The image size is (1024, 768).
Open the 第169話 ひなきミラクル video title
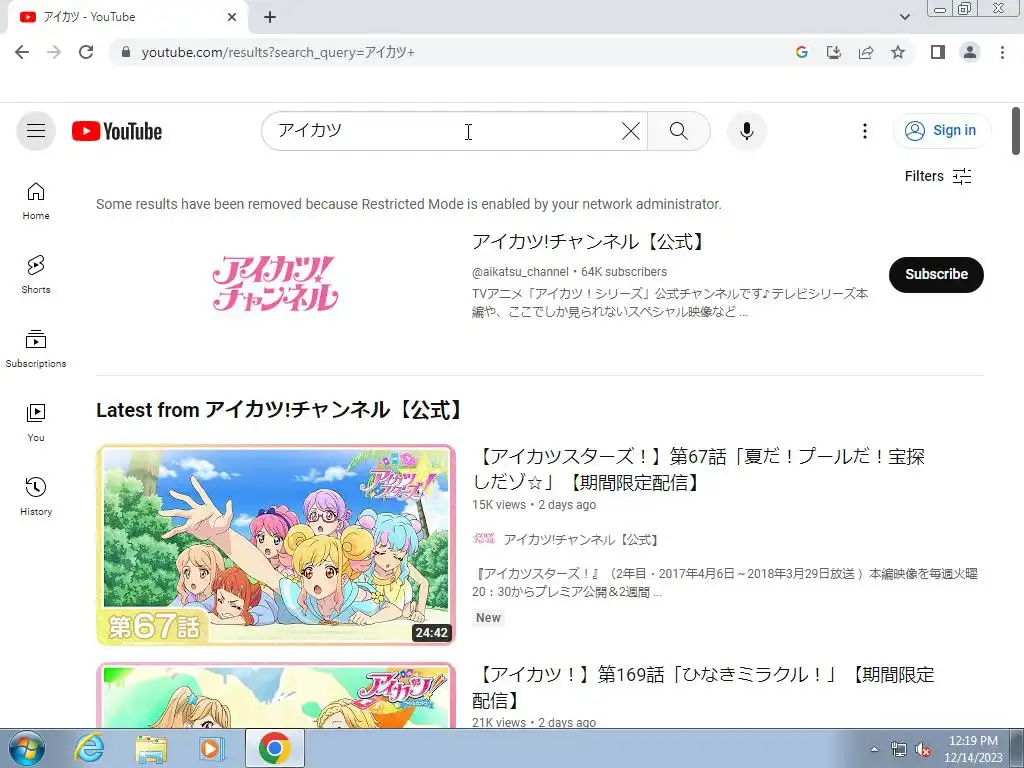tap(703, 687)
